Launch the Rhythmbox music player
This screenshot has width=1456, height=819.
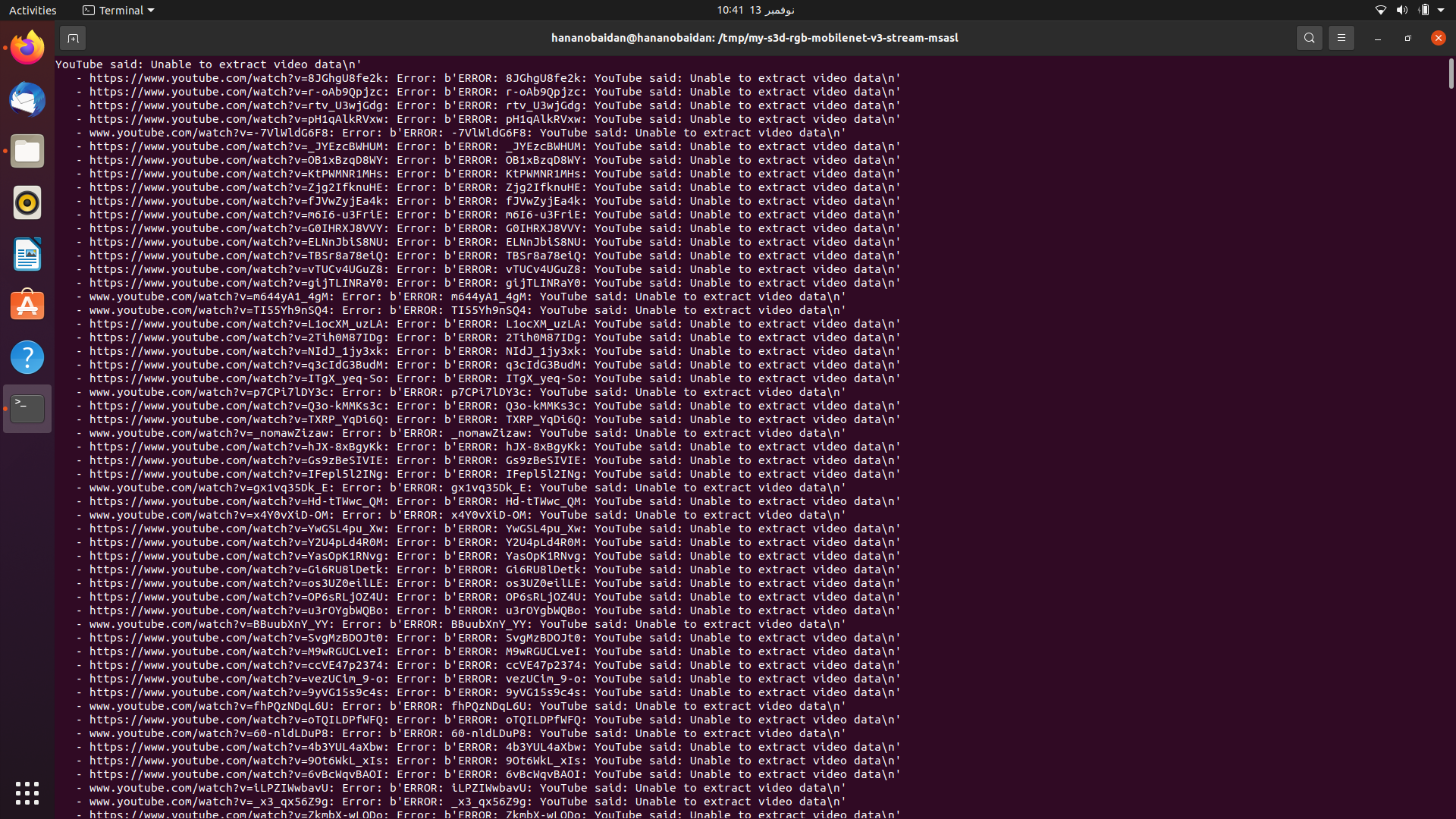tap(27, 202)
